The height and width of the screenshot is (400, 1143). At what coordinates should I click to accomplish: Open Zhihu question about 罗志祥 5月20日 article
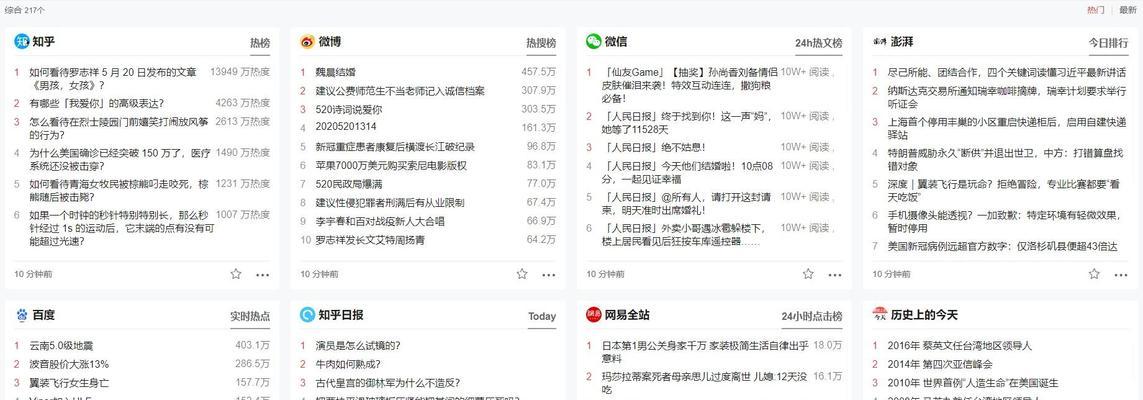pos(113,78)
